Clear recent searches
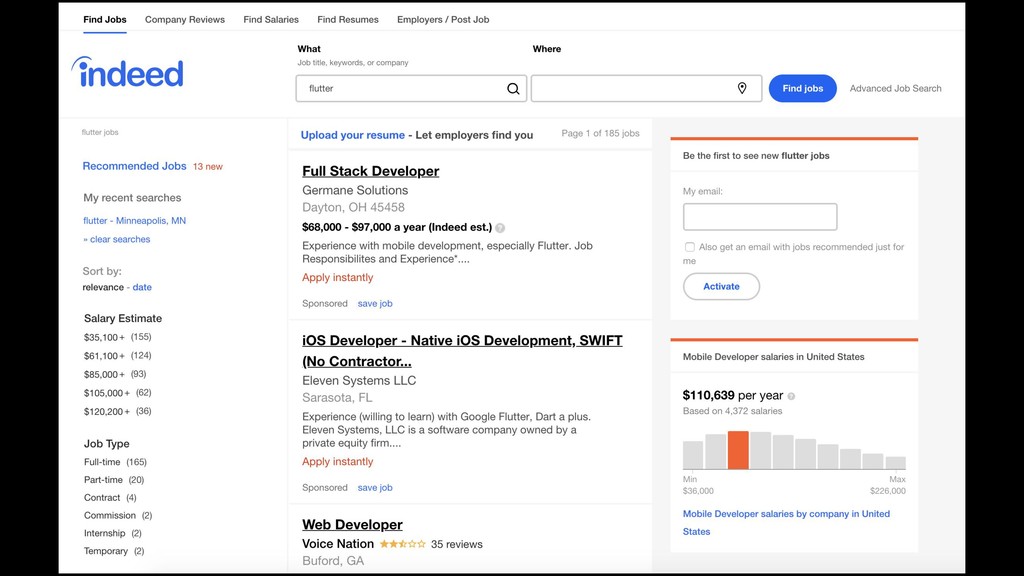 [119, 240]
